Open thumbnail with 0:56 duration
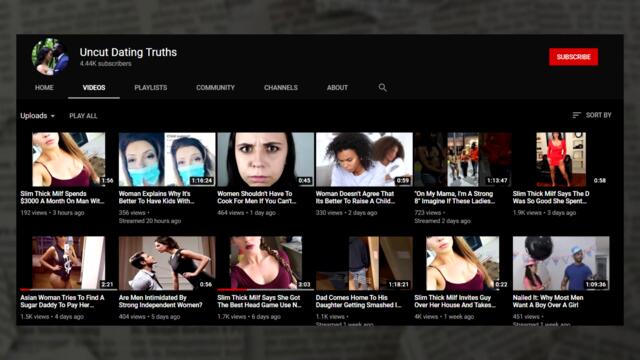640x360 pixels. [167, 263]
